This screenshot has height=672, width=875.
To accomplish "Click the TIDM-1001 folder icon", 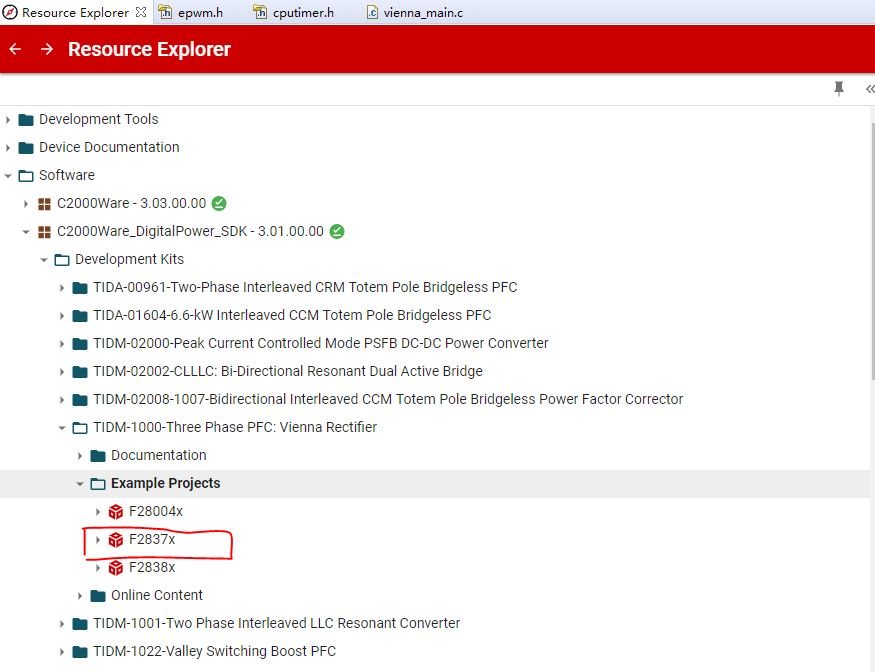I will (x=80, y=623).
